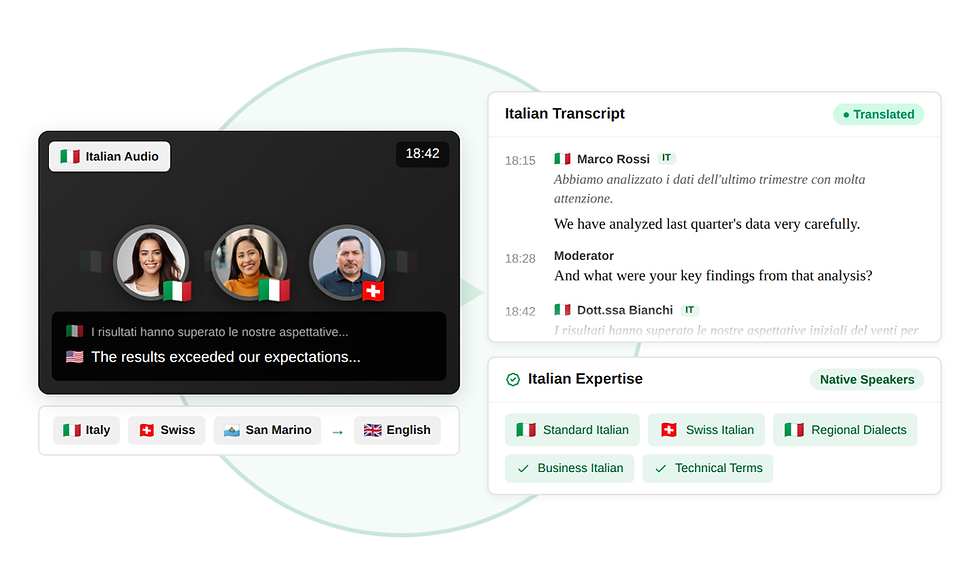980x585 pixels.
Task: Click the Native Speakers badge
Action: [x=866, y=379]
